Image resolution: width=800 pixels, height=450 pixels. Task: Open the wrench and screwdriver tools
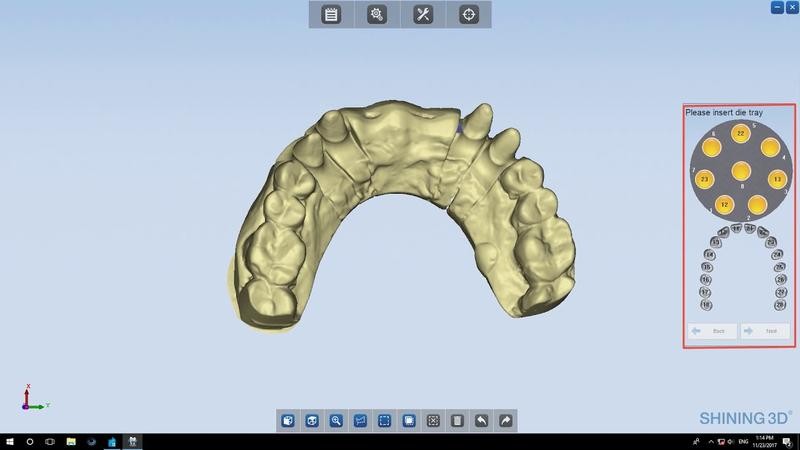423,14
